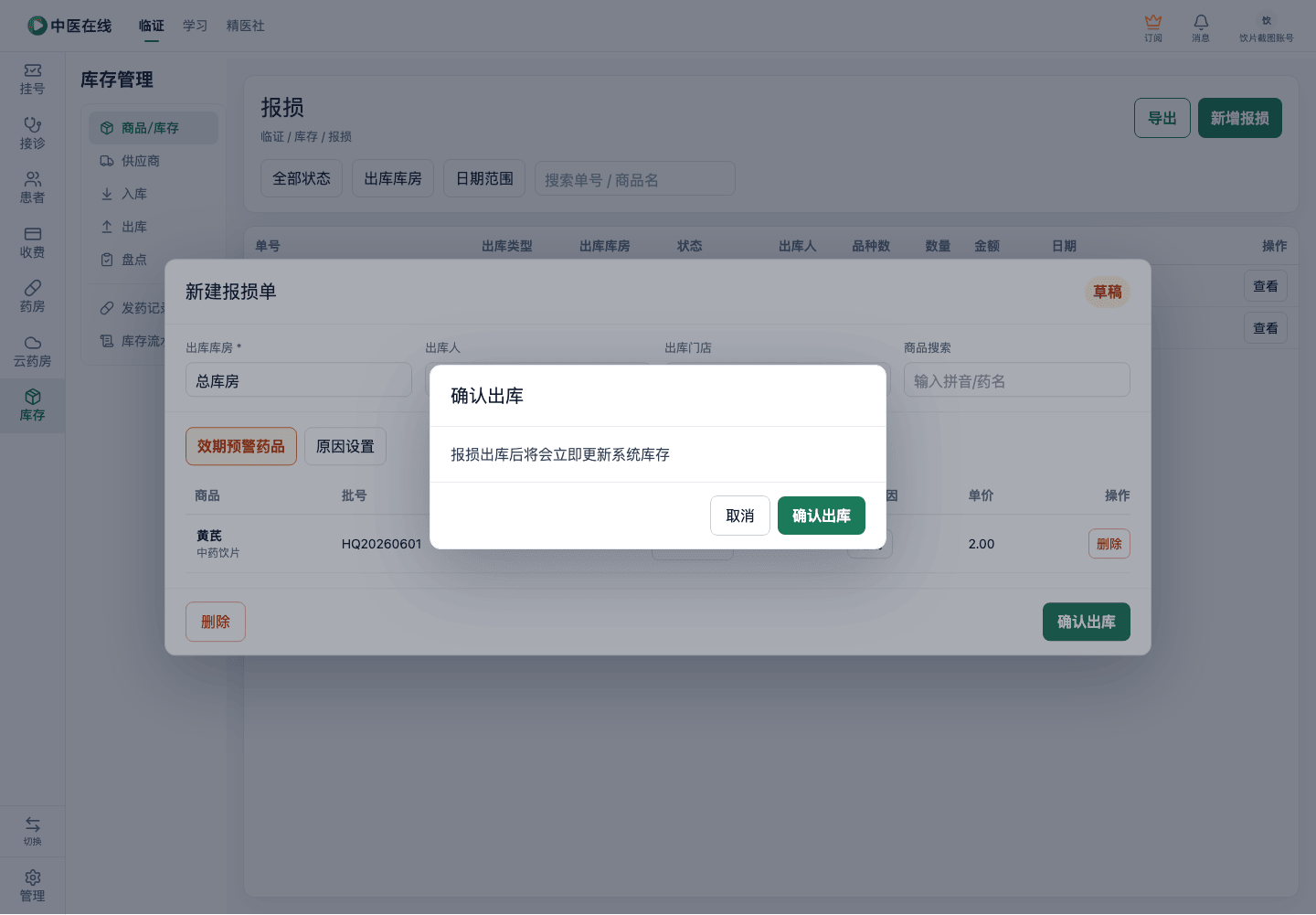Click 导出 export button
This screenshot has height=915, width=1316.
(x=1162, y=118)
